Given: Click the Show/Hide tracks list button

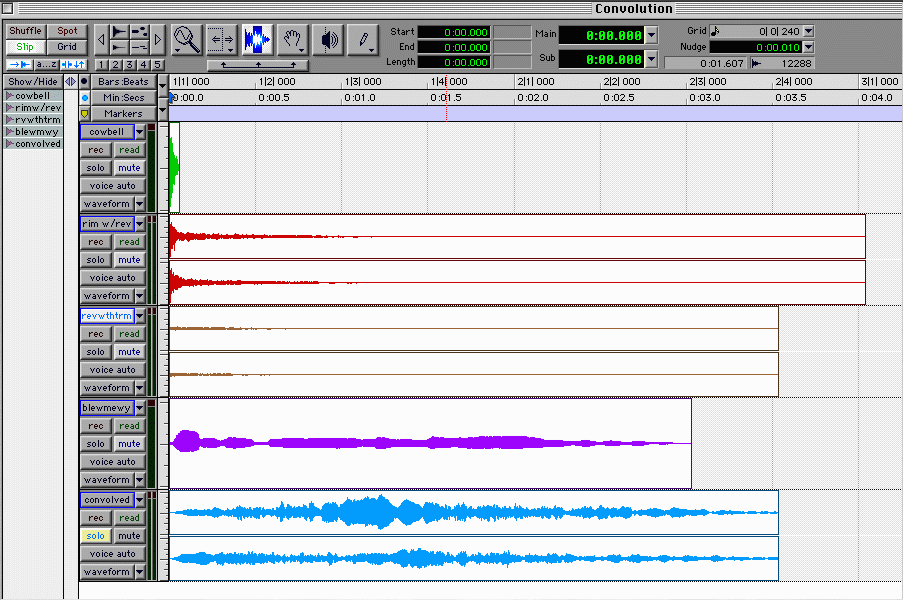Looking at the screenshot, I should (33, 81).
